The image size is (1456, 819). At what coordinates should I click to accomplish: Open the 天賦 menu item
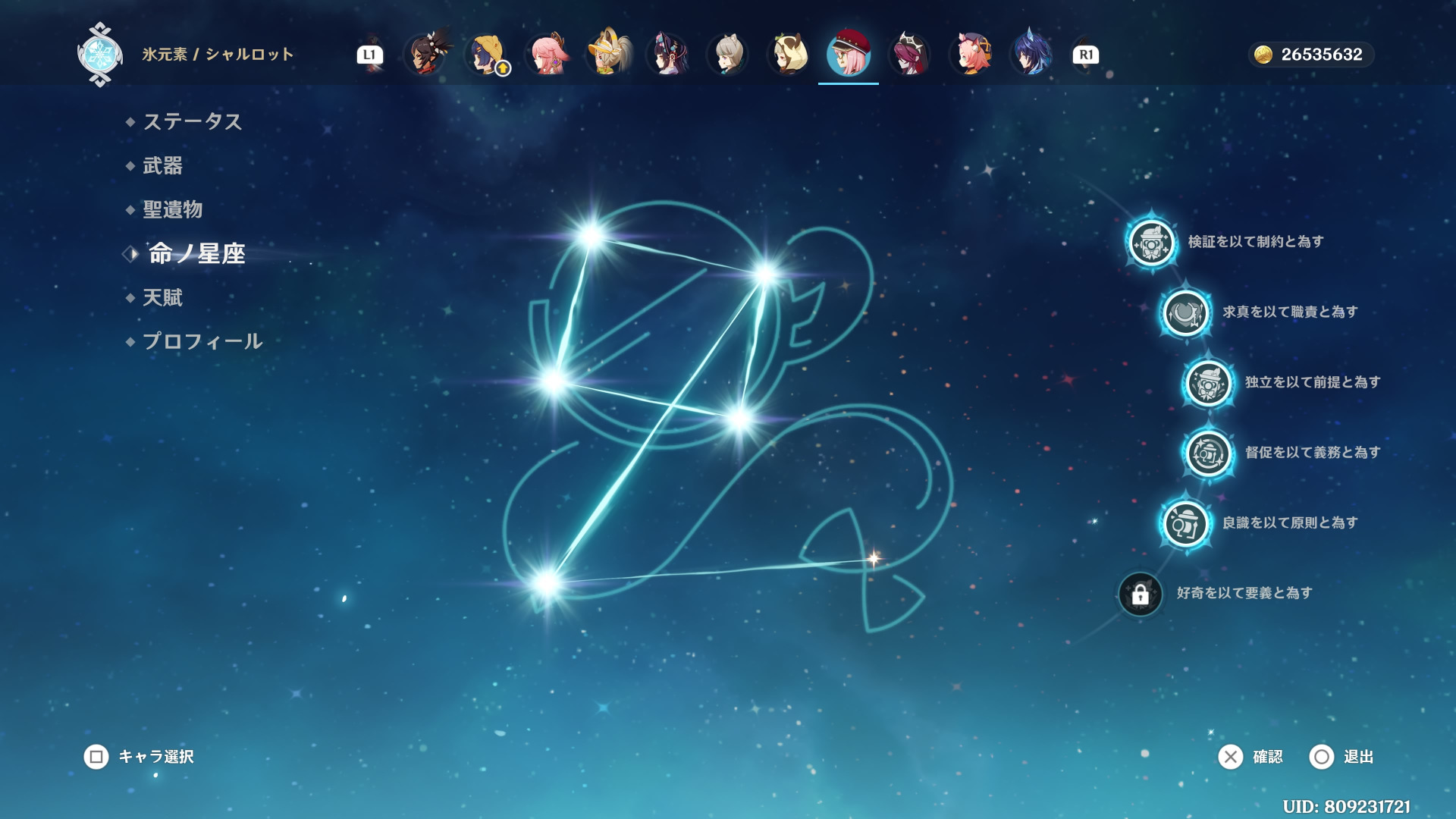[163, 297]
